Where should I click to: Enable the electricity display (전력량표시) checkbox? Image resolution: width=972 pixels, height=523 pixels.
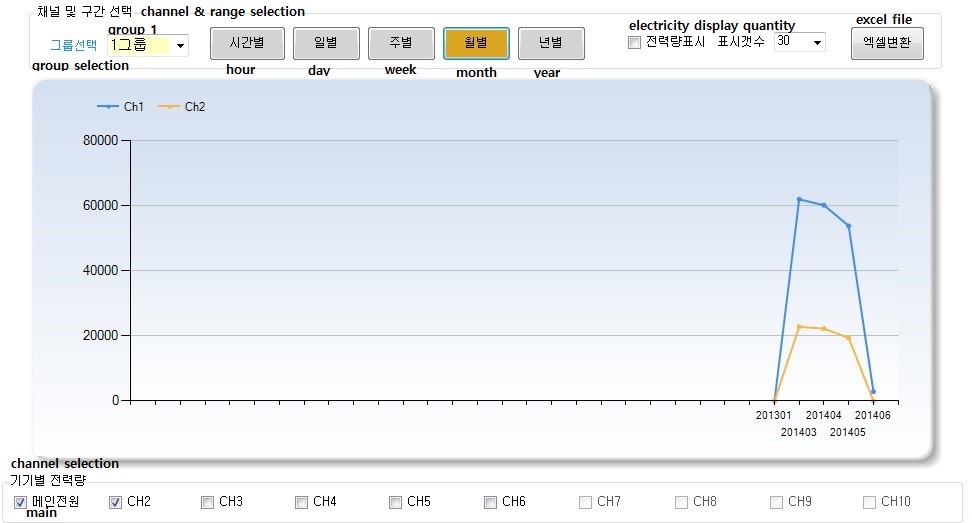tap(634, 42)
